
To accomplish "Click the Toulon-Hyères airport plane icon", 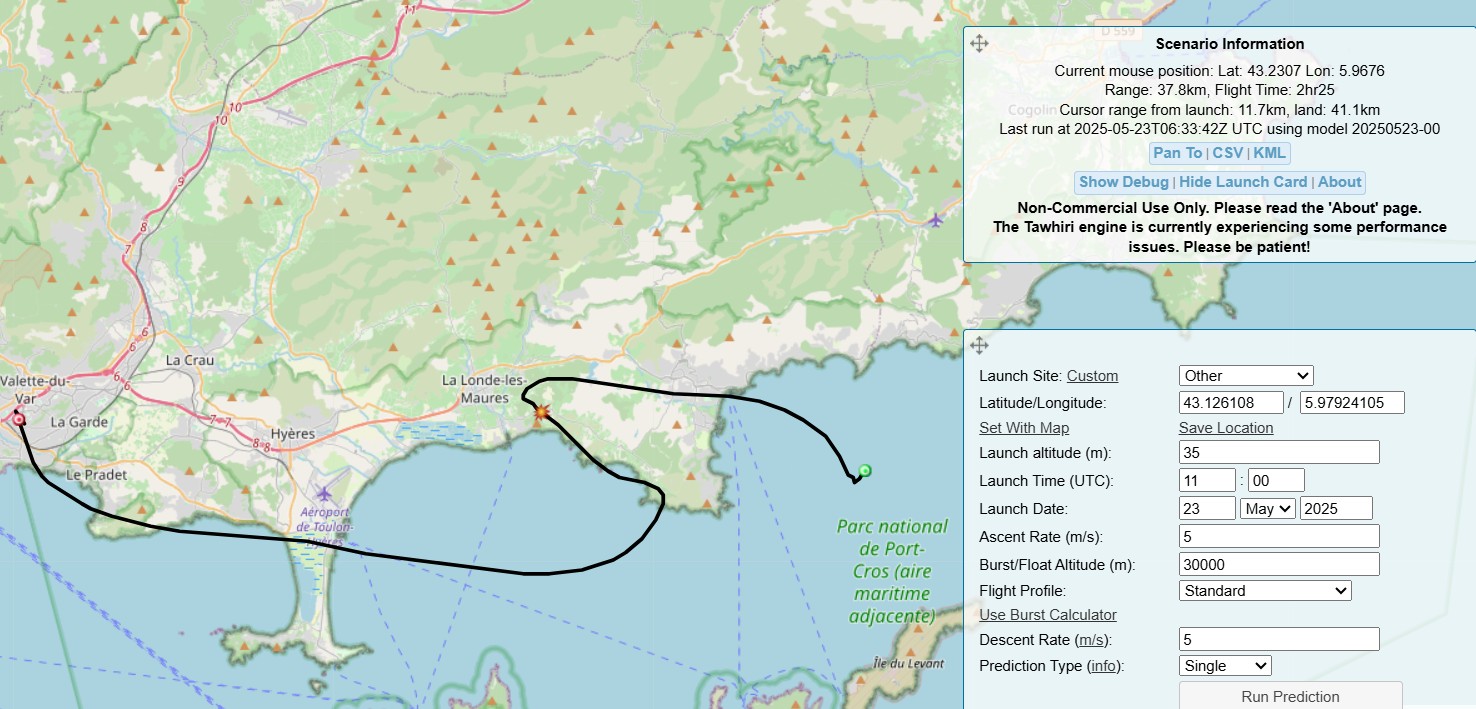I will click(x=324, y=493).
